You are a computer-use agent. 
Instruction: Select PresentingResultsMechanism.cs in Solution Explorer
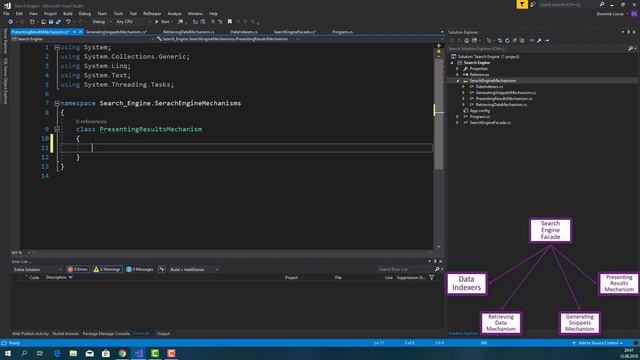coord(504,99)
